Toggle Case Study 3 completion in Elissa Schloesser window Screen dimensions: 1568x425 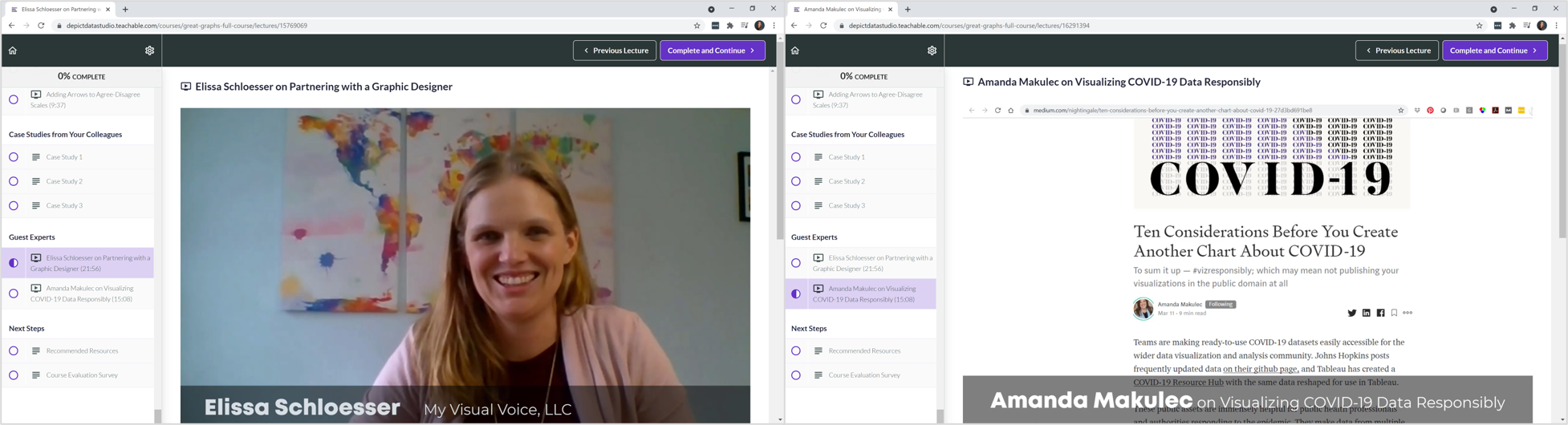pos(14,206)
